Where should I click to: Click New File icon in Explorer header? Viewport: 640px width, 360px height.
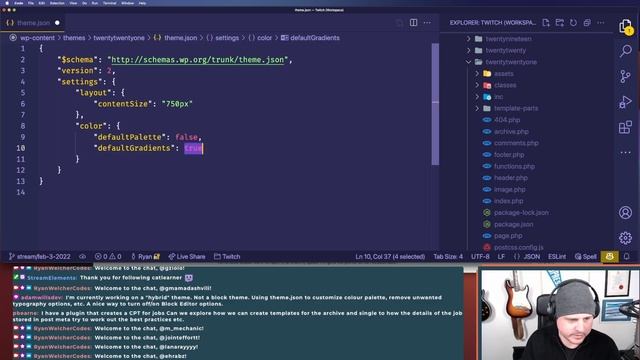[x=546, y=23]
